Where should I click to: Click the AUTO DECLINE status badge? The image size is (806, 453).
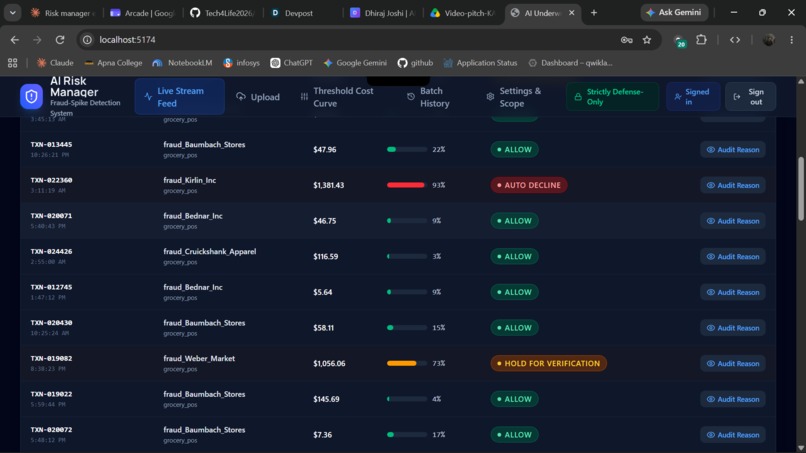coord(529,185)
